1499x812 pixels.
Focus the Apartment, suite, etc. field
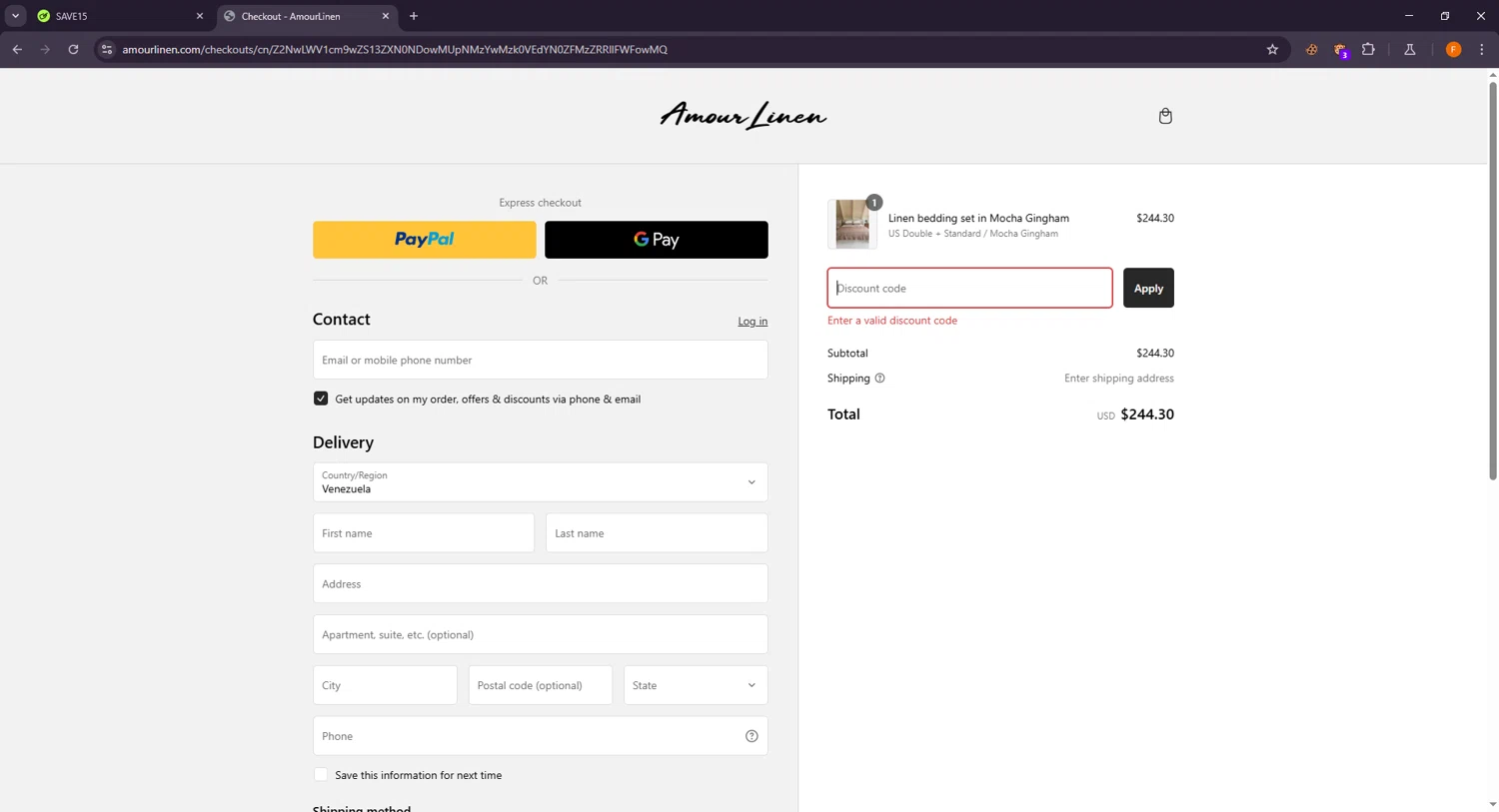[x=540, y=634]
